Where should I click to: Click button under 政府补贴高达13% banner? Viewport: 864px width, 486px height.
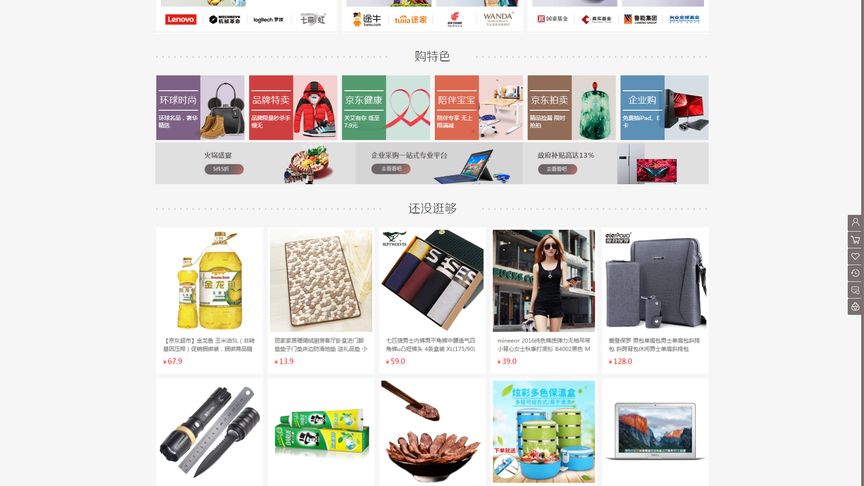(x=557, y=169)
